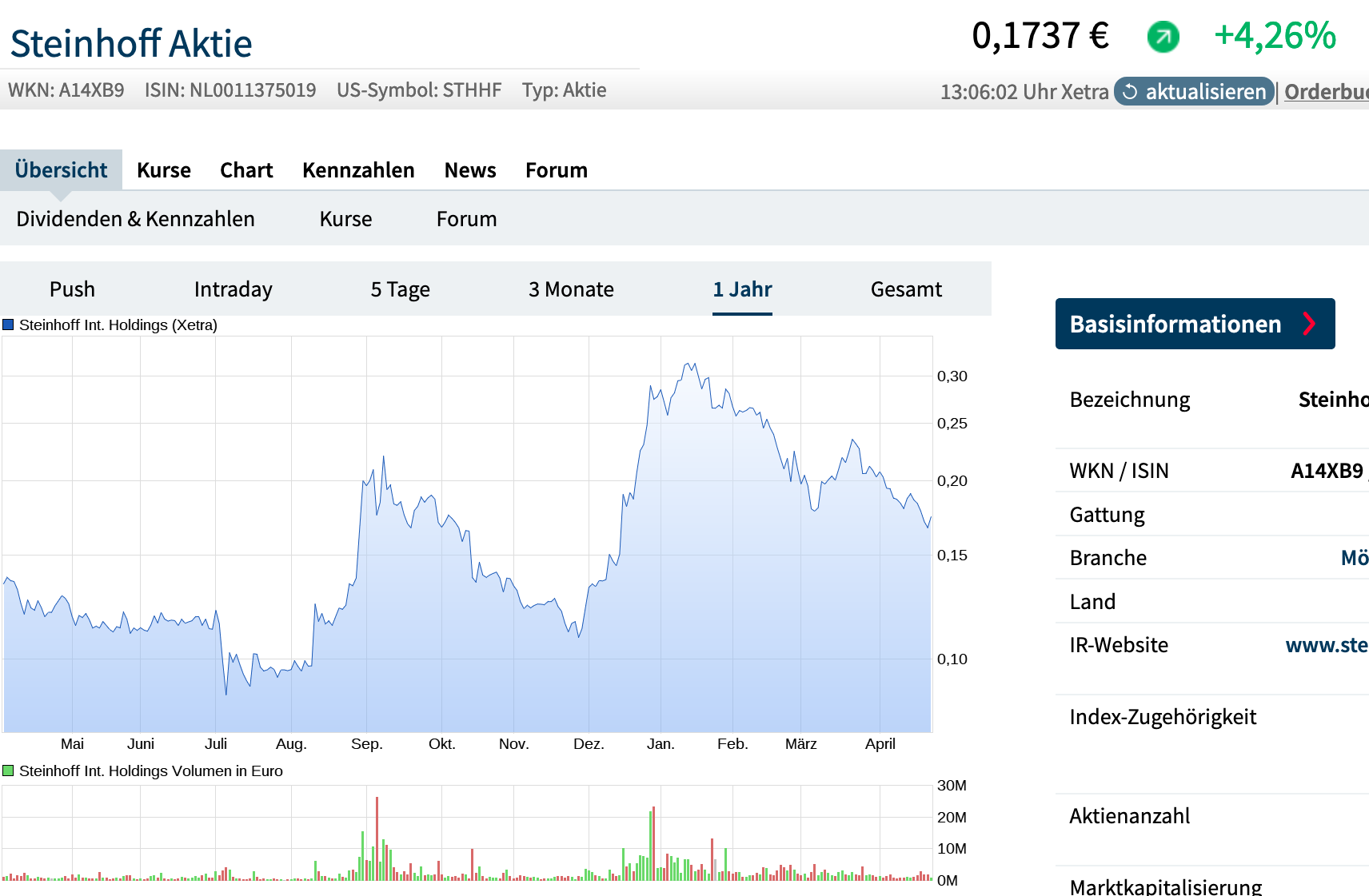Click the Bezeichnung row label
This screenshot has height=896, width=1369.
point(1130,400)
